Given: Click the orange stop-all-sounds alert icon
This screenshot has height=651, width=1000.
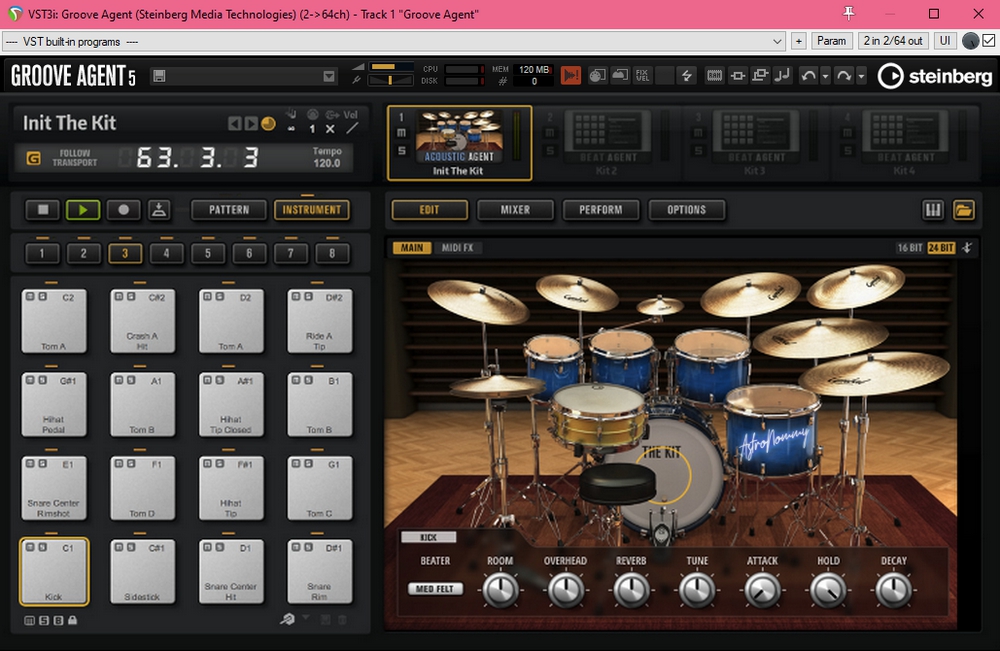Looking at the screenshot, I should click(571, 76).
